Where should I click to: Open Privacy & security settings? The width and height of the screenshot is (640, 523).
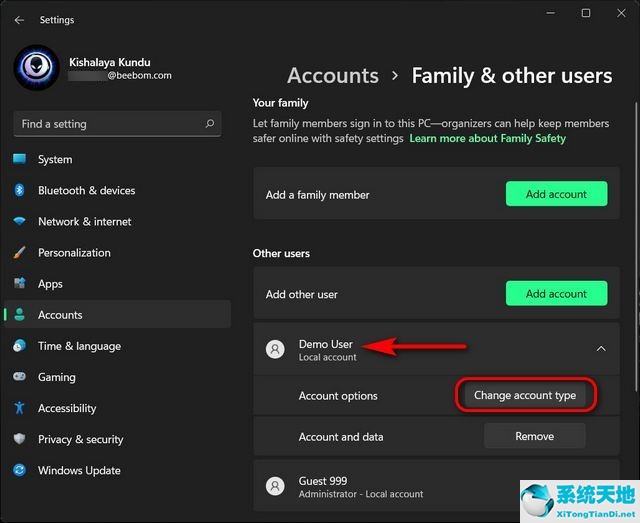80,439
